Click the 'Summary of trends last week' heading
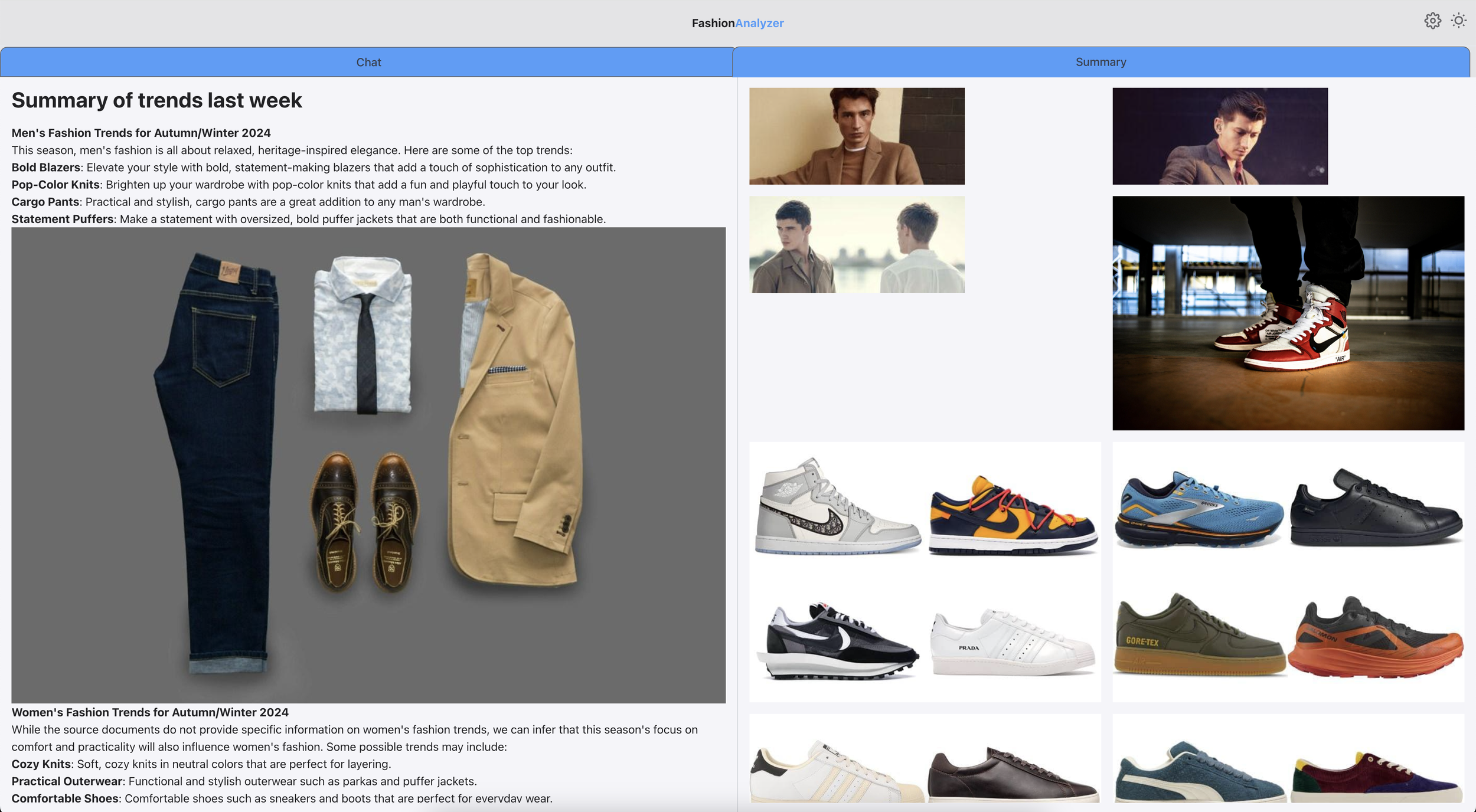 (x=156, y=100)
